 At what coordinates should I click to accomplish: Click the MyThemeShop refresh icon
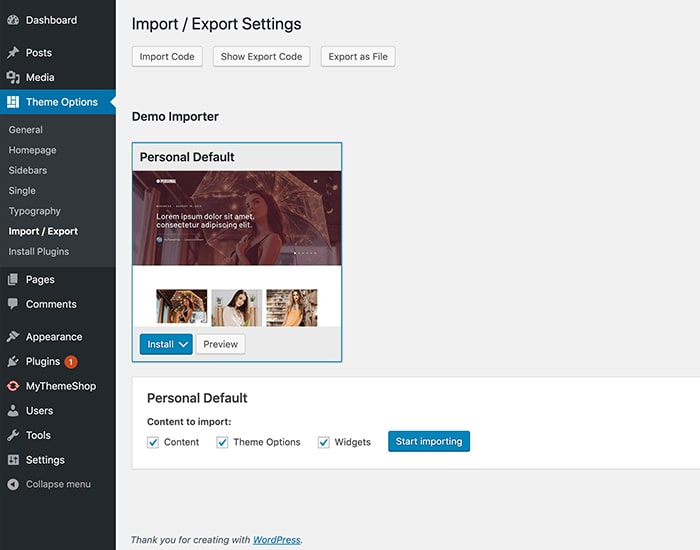coord(13,386)
